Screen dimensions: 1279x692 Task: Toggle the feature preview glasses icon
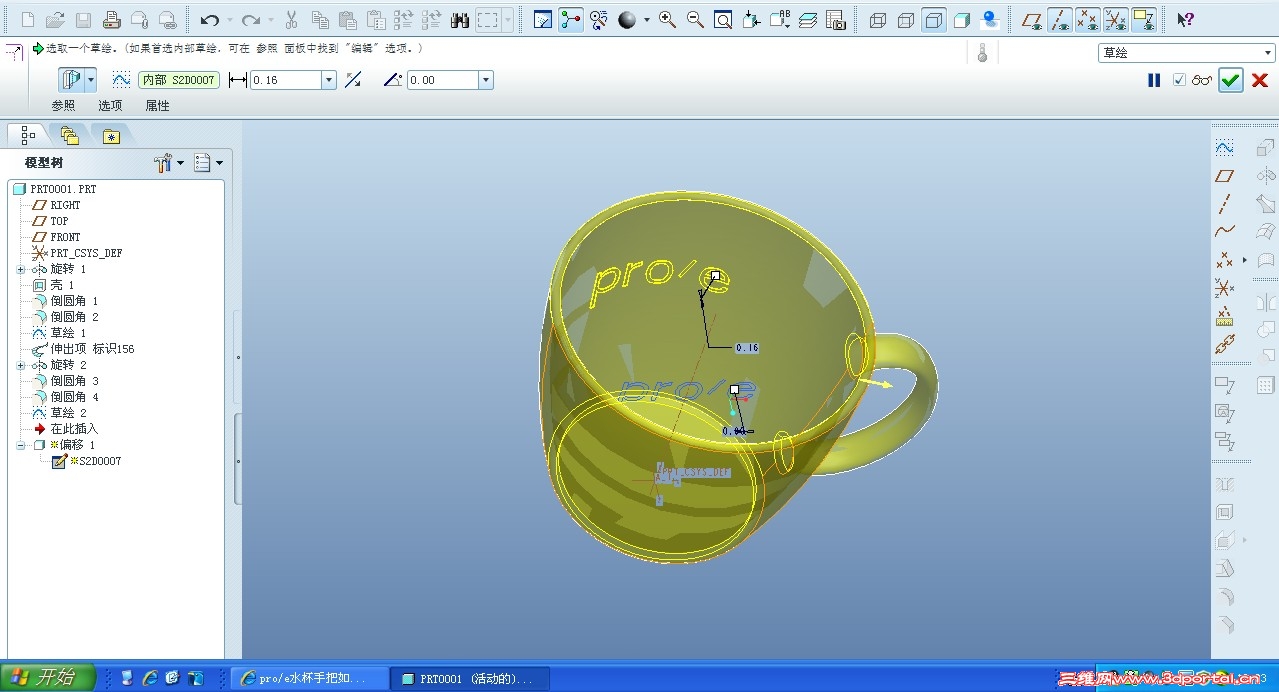click(1202, 80)
